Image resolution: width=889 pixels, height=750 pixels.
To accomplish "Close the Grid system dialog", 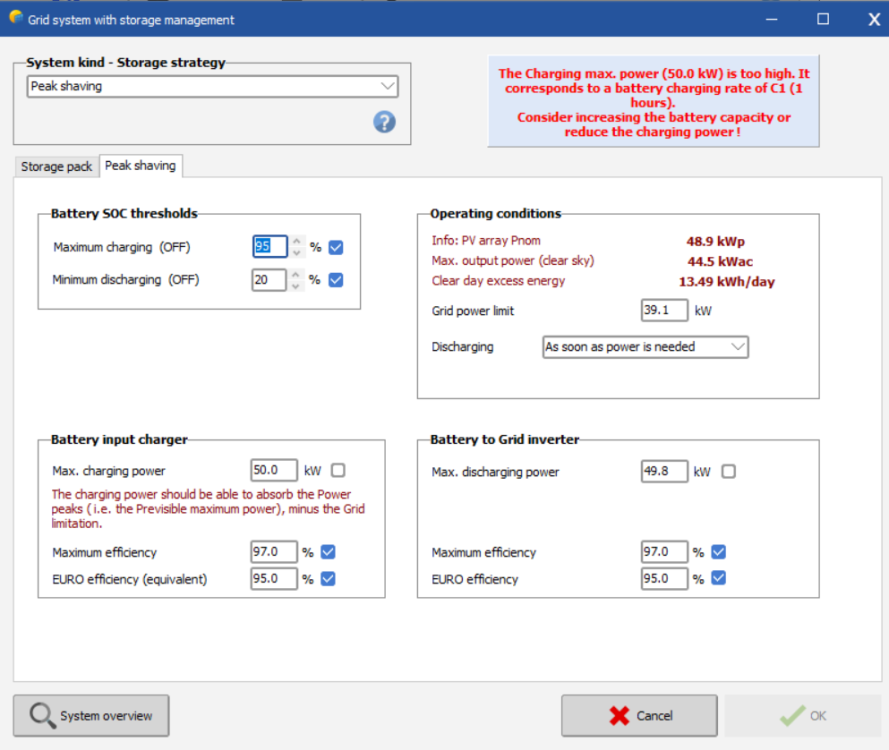I will pyautogui.click(x=873, y=18).
